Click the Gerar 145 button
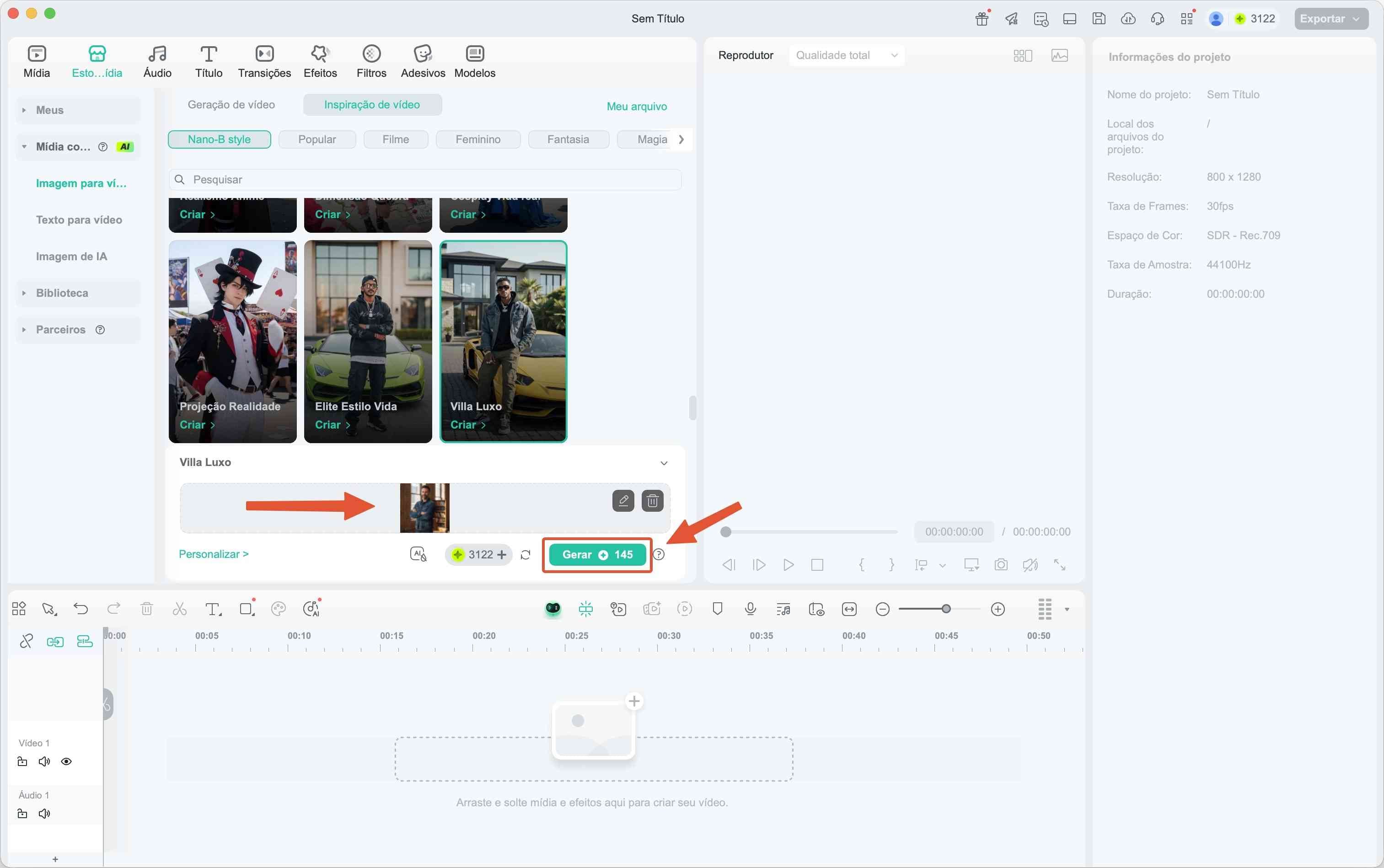The height and width of the screenshot is (868, 1384). coord(596,554)
